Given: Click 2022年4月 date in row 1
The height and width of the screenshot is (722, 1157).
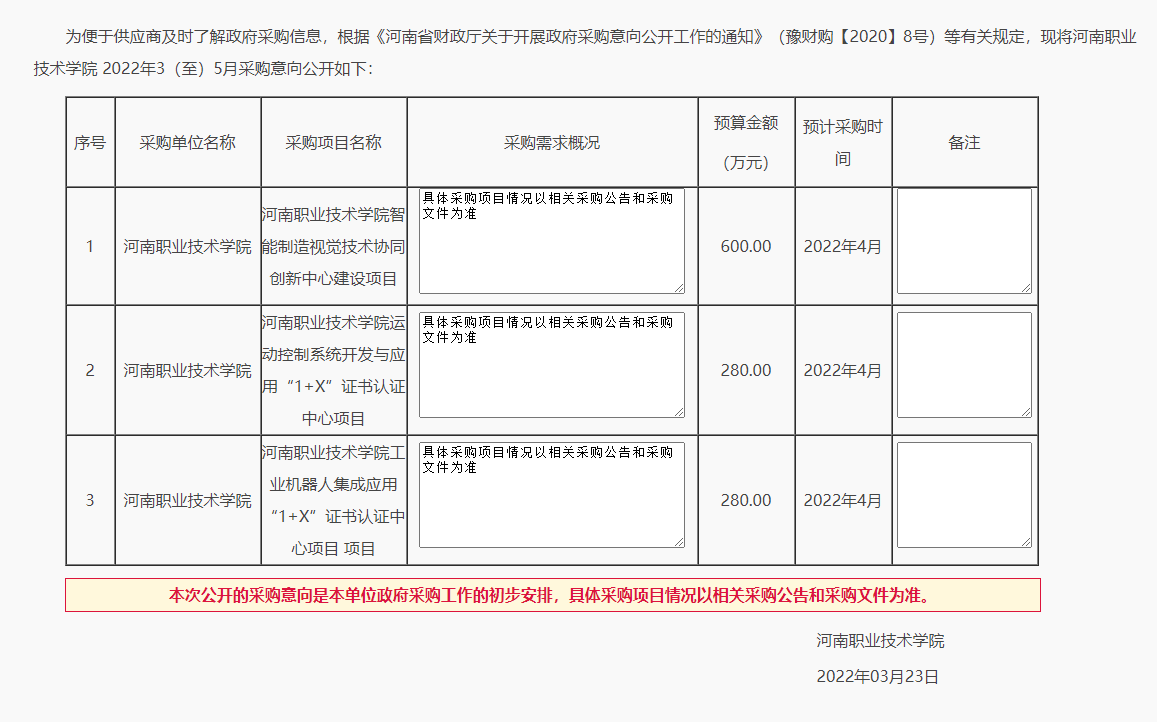Looking at the screenshot, I should tap(843, 247).
